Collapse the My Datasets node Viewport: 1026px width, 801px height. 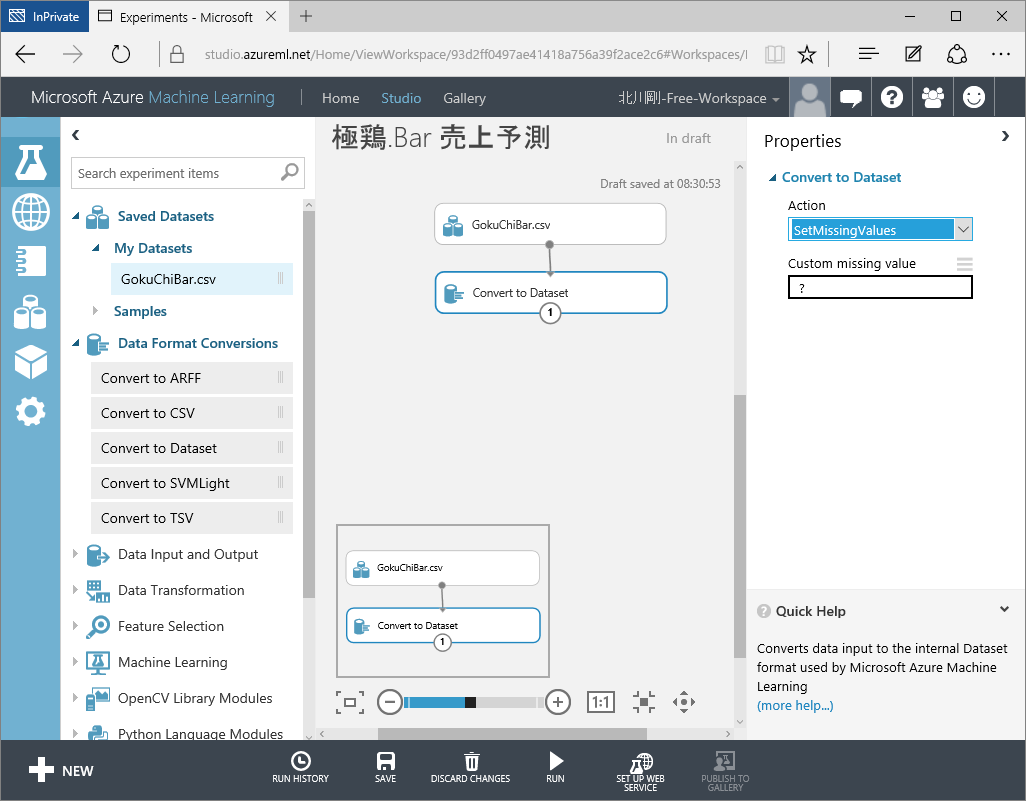coord(96,248)
